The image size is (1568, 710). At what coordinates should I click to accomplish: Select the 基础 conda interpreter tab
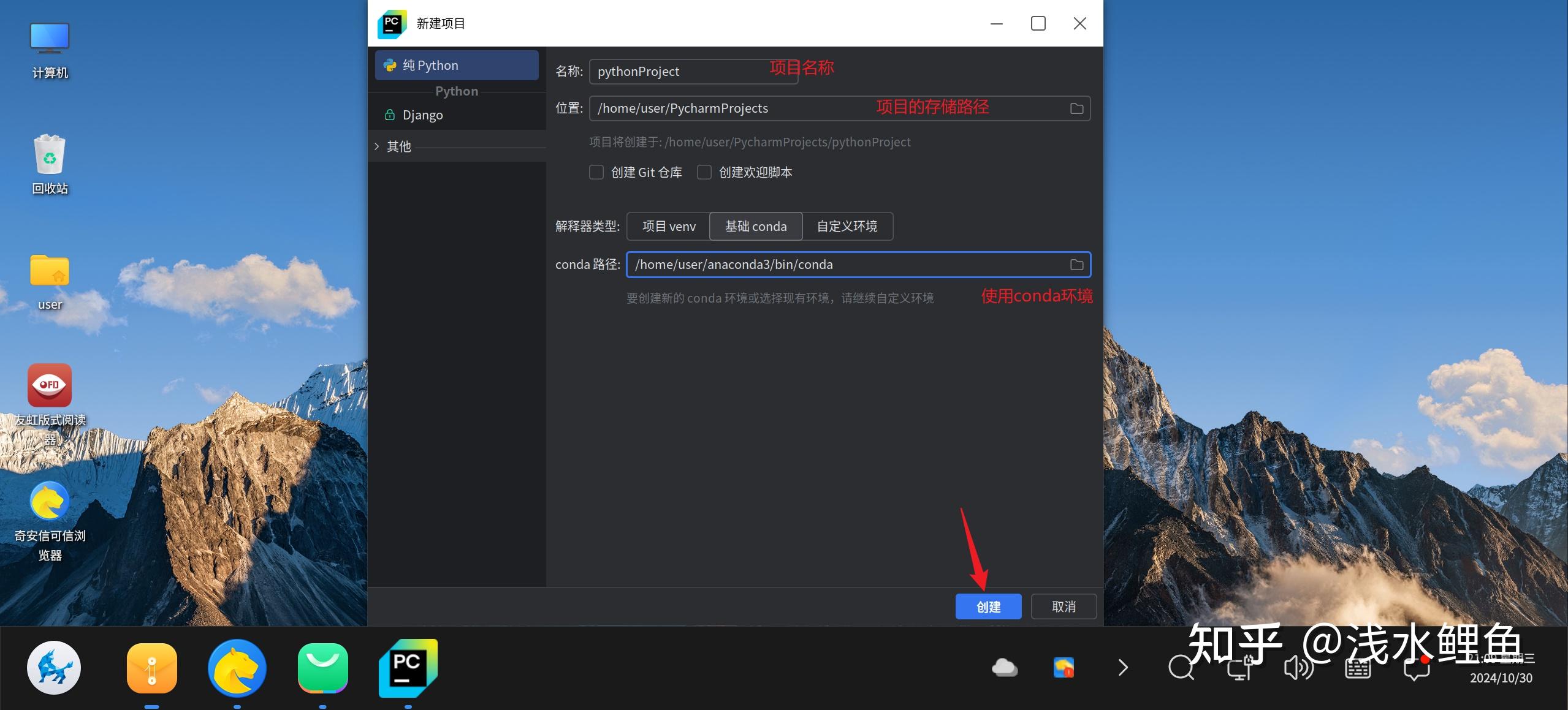click(x=755, y=226)
